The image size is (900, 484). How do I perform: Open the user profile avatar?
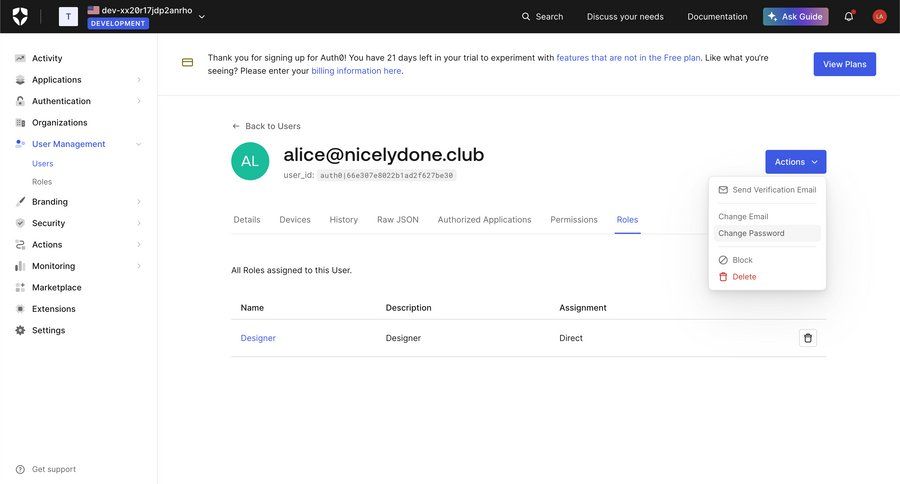[x=879, y=17]
